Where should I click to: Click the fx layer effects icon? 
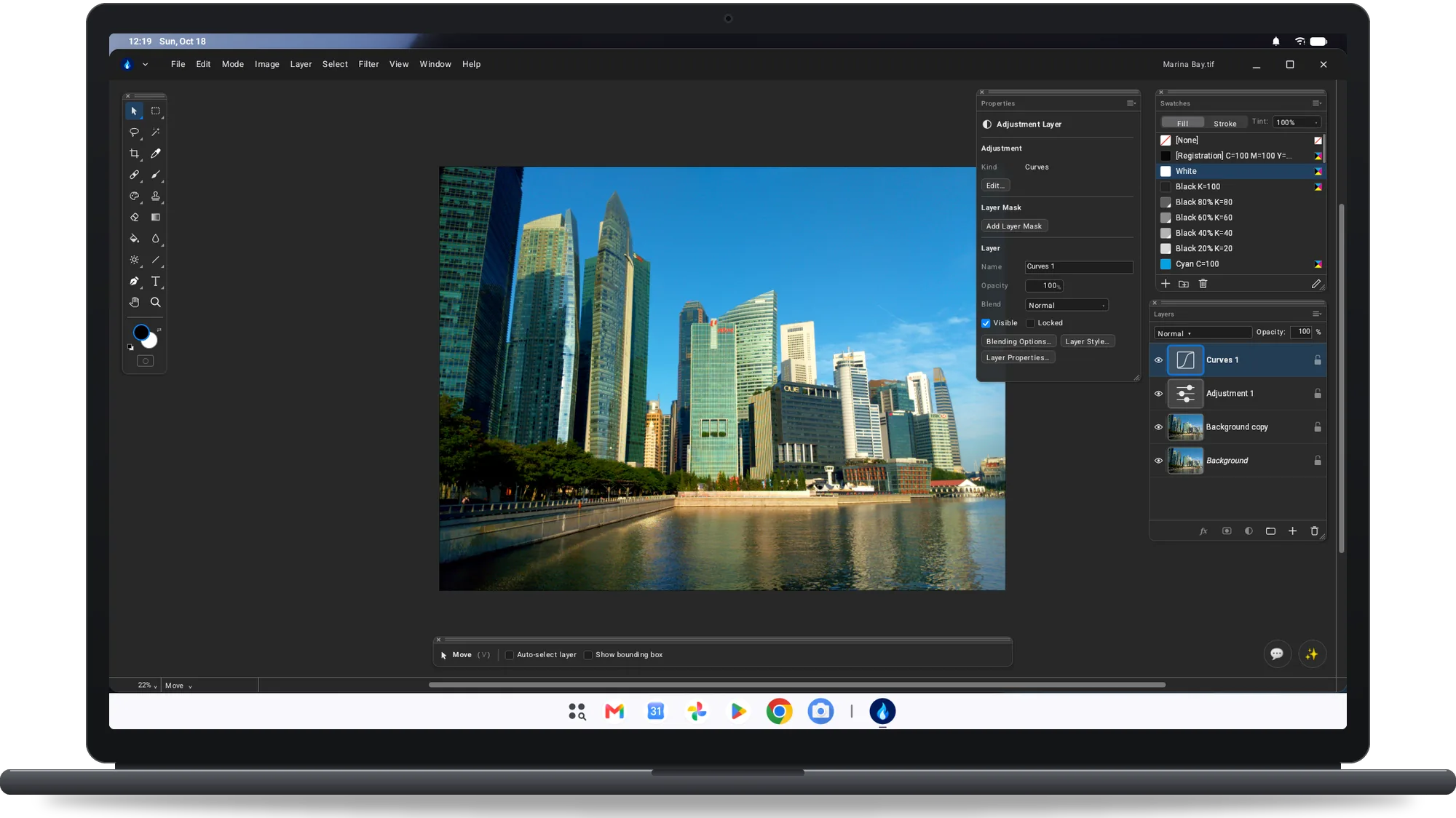(x=1203, y=531)
